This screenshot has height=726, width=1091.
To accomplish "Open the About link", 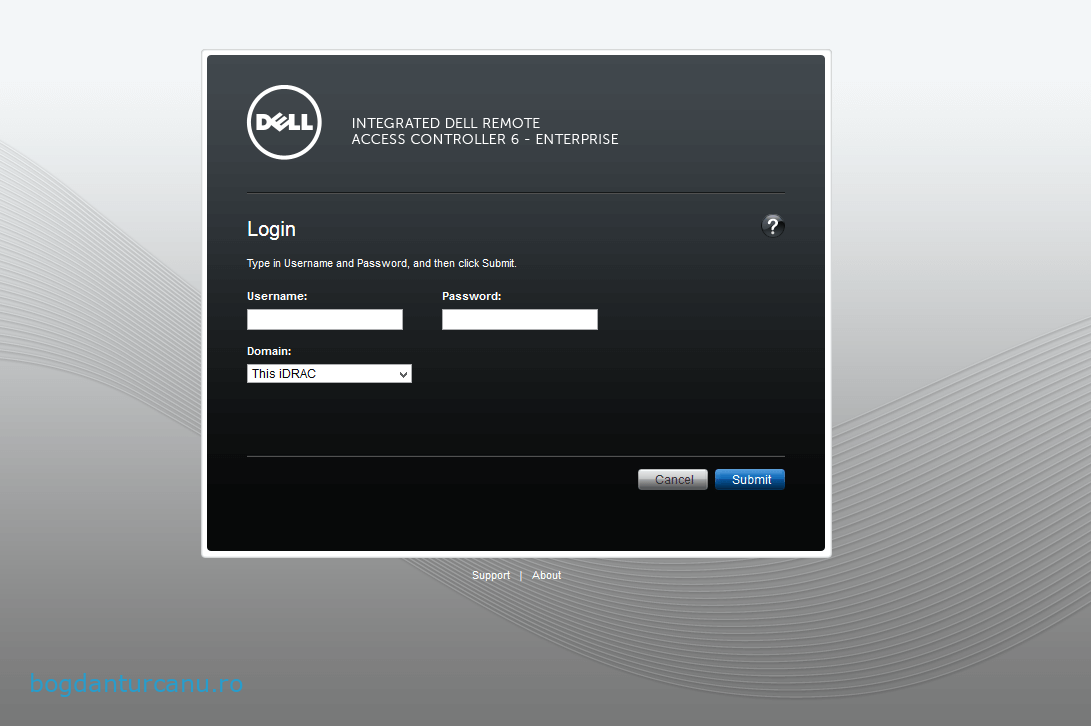I will (x=546, y=576).
